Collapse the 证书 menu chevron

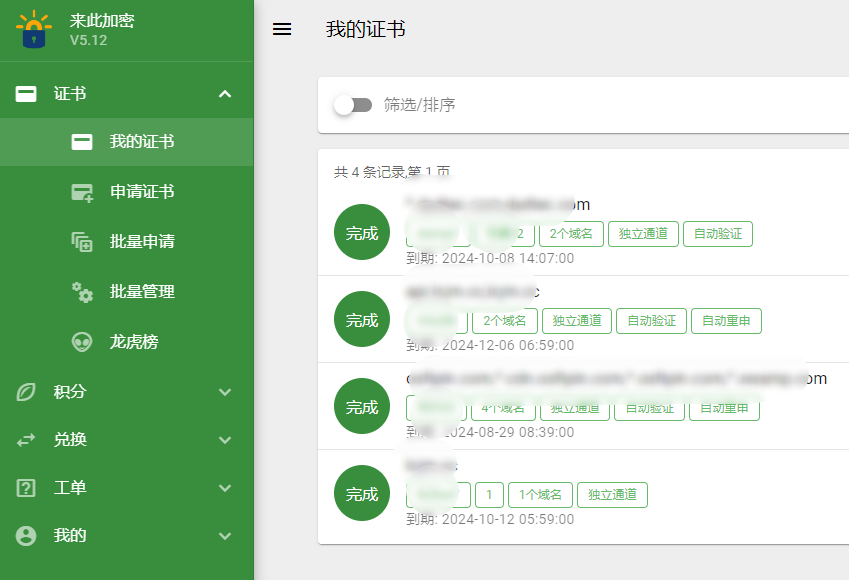(x=225, y=94)
